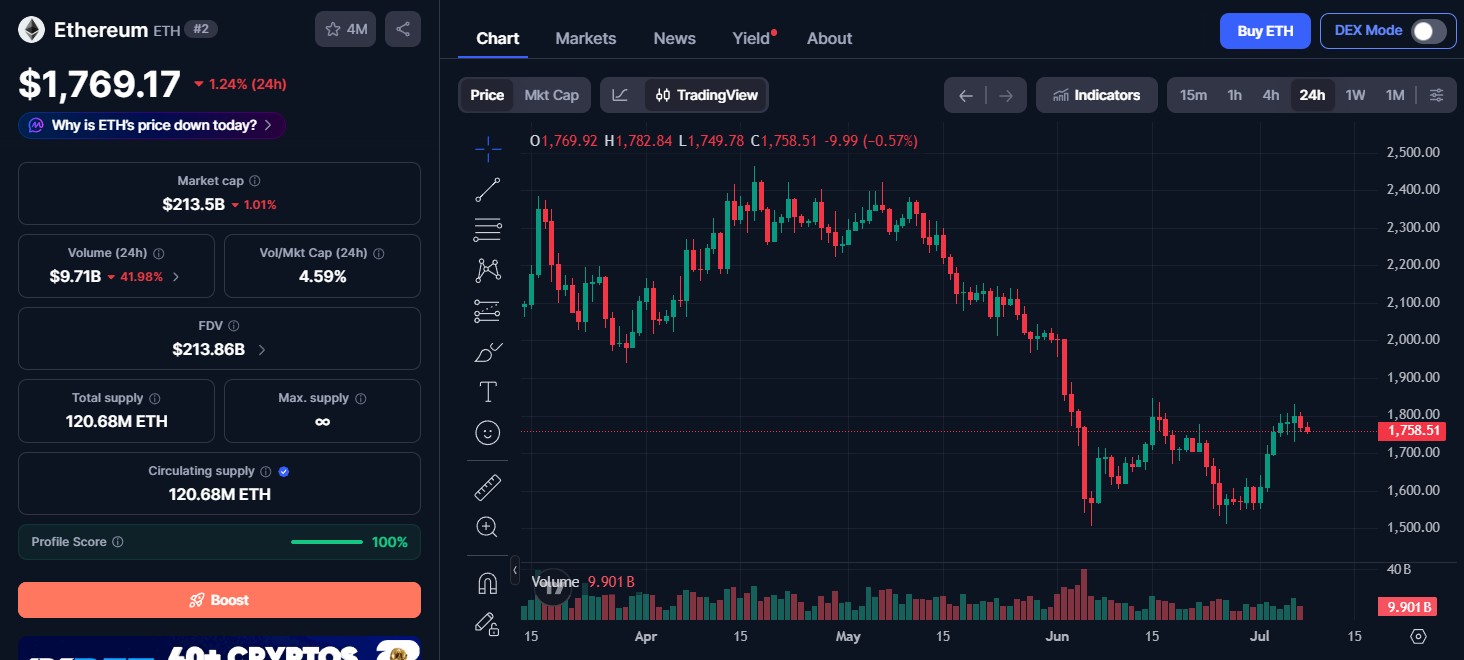Click the #2 rank badge

pyautogui.click(x=201, y=29)
